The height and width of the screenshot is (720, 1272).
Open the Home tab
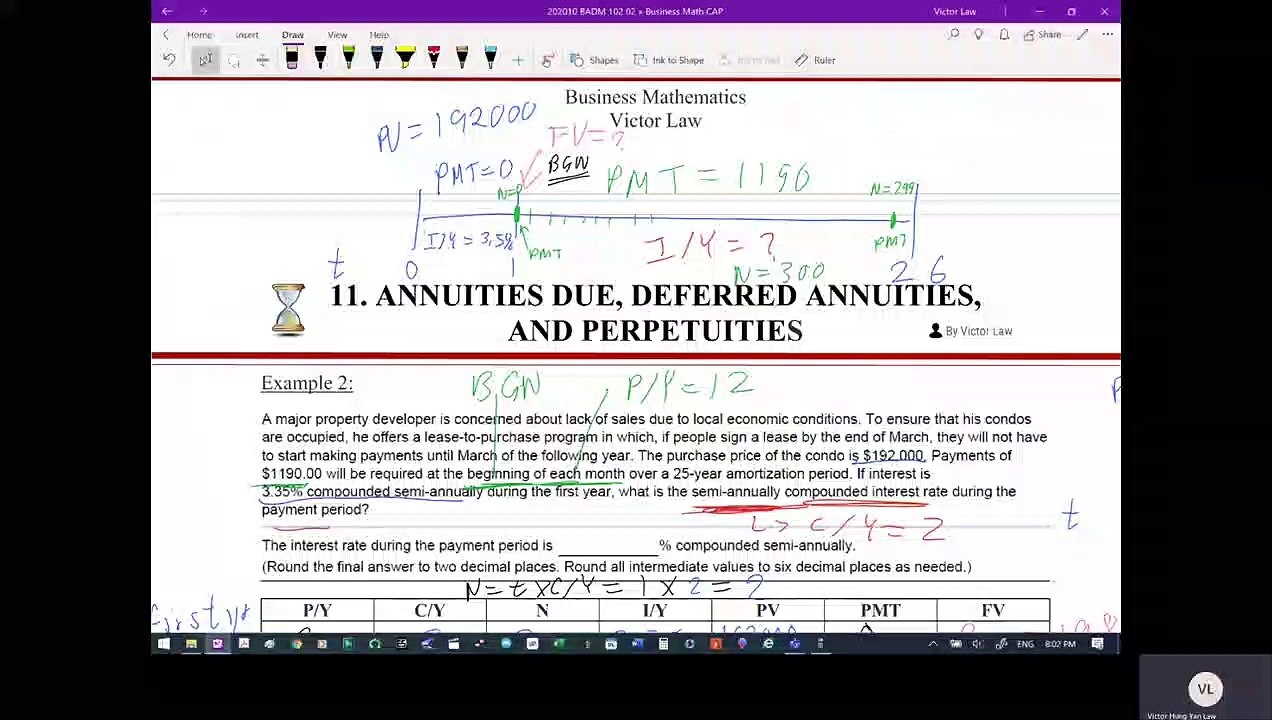click(199, 35)
